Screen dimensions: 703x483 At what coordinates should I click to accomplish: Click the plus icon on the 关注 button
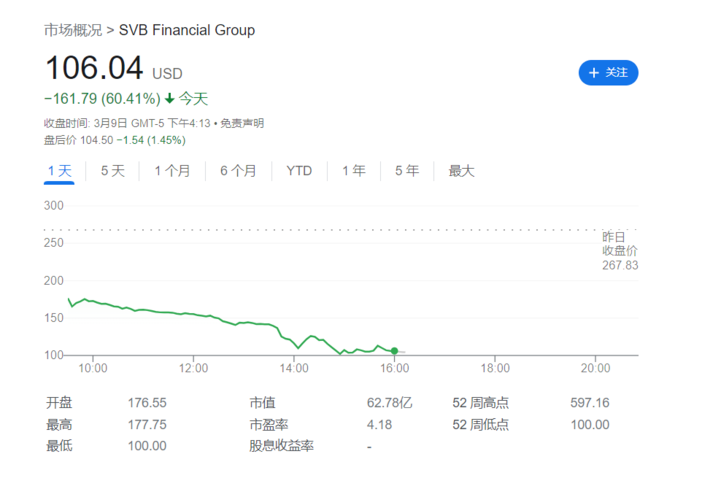[594, 73]
